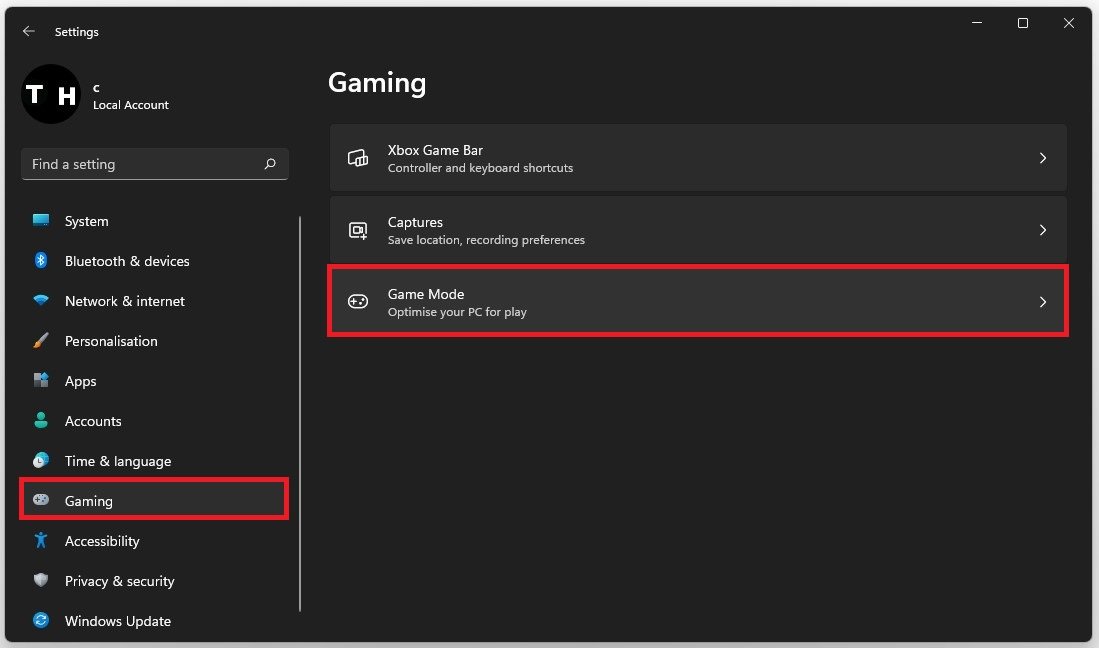
Task: Click the Time & language clock icon
Action: coord(41,460)
